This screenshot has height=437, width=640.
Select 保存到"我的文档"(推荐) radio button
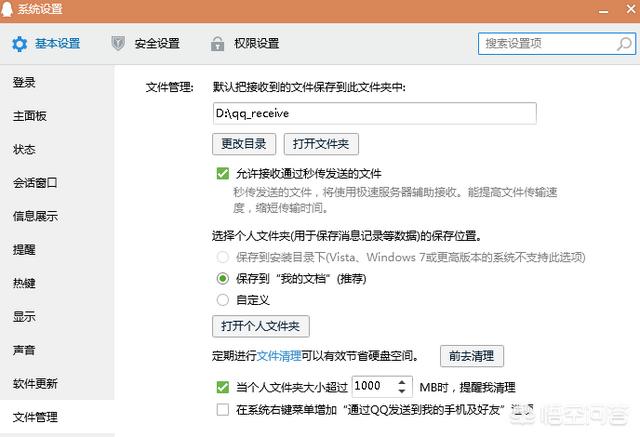(223, 279)
